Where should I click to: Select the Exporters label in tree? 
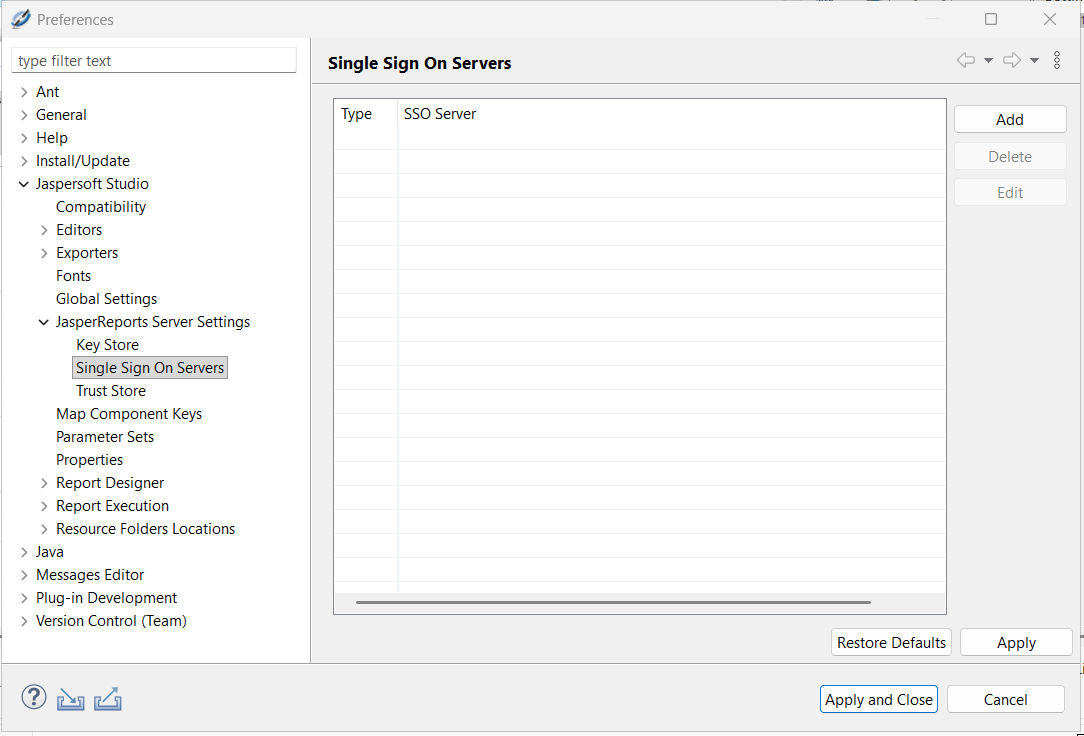[x=87, y=253]
